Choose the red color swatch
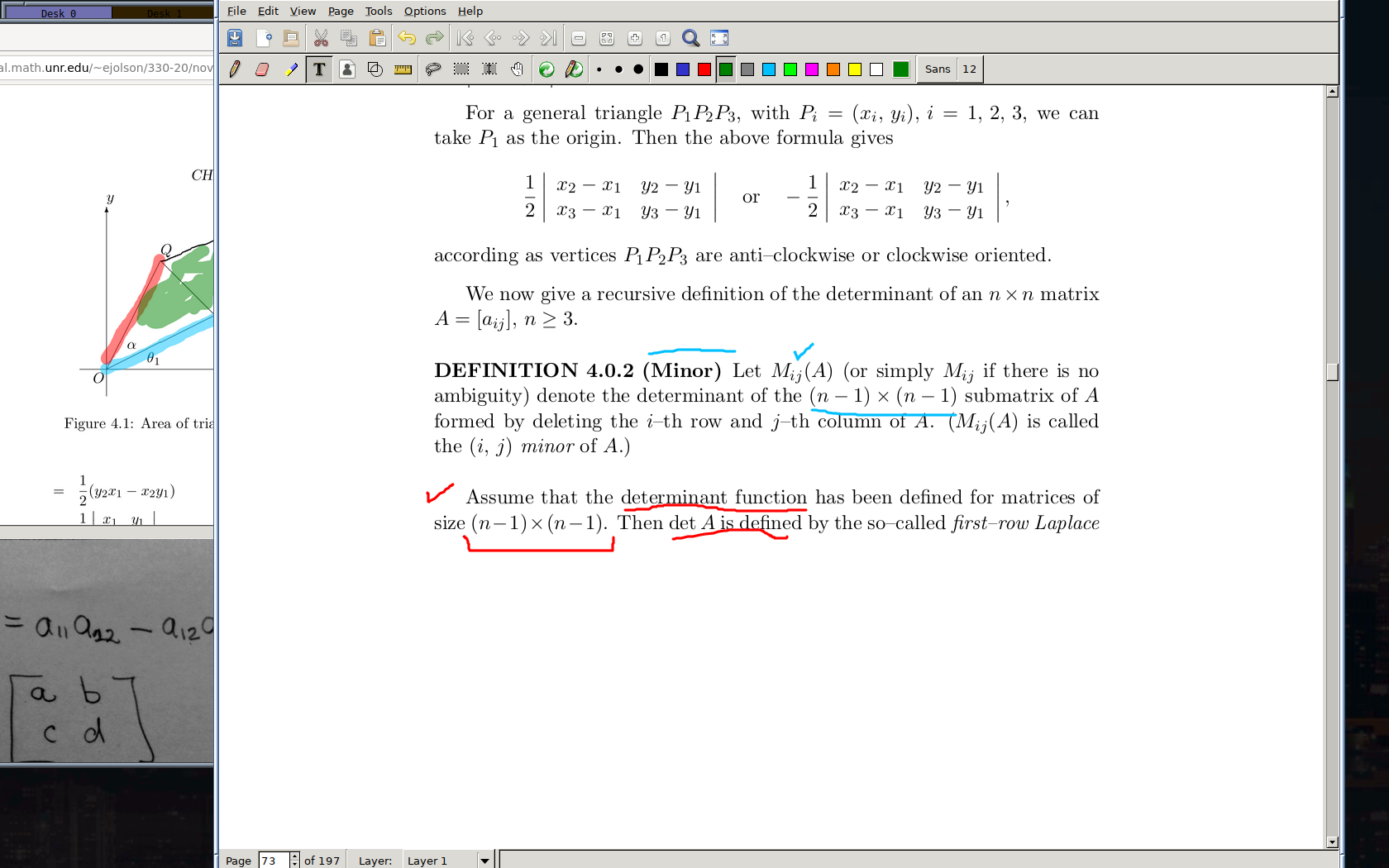This screenshot has width=1389, height=868. click(704, 69)
